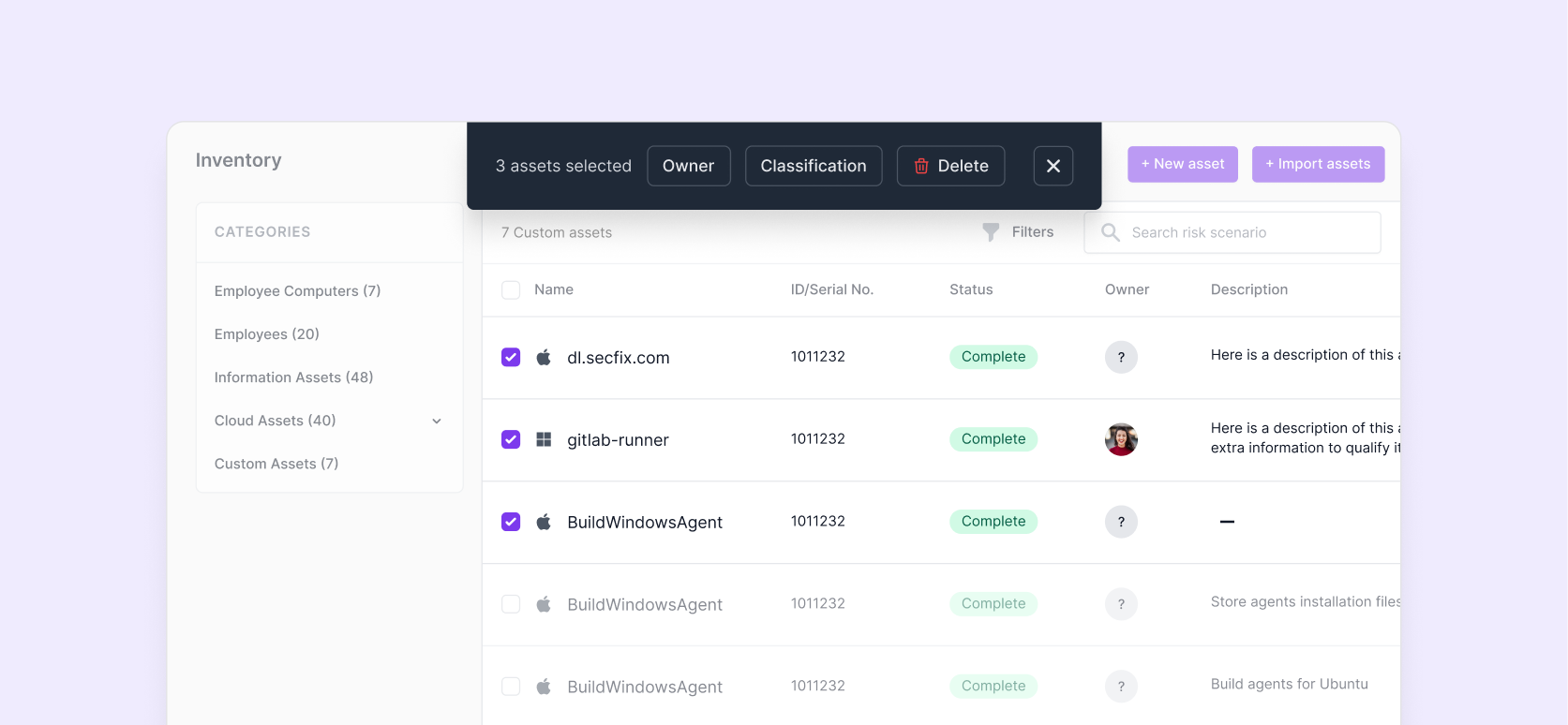Viewport: 1568px width, 725px height.
Task: Click the "7 Custom assets" count label
Action: pos(557,233)
